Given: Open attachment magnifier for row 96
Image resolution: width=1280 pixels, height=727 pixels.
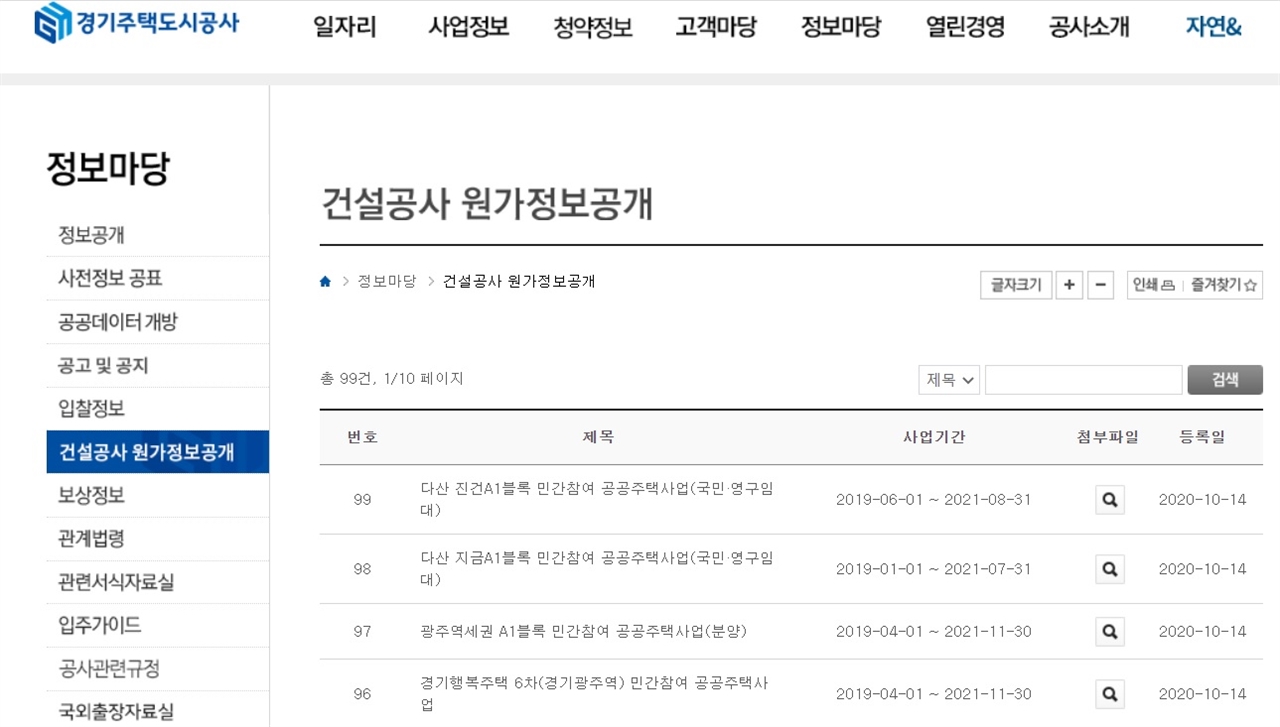Looking at the screenshot, I should [1109, 694].
